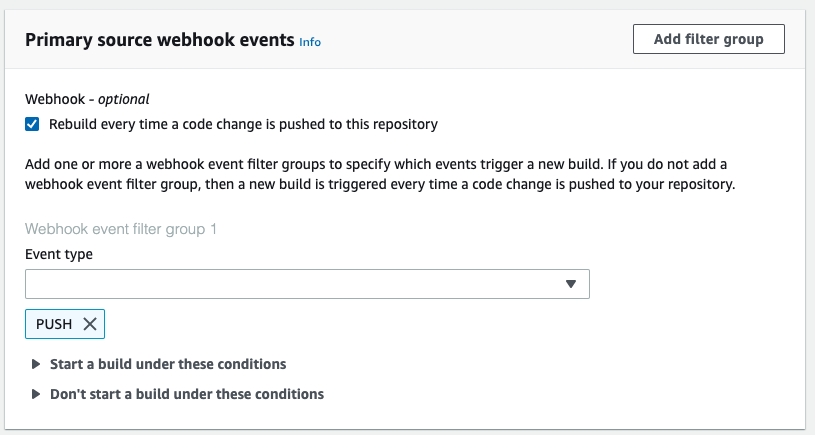
Task: Uncheck the Rebuild on code change checkbox
Action: pos(33,125)
